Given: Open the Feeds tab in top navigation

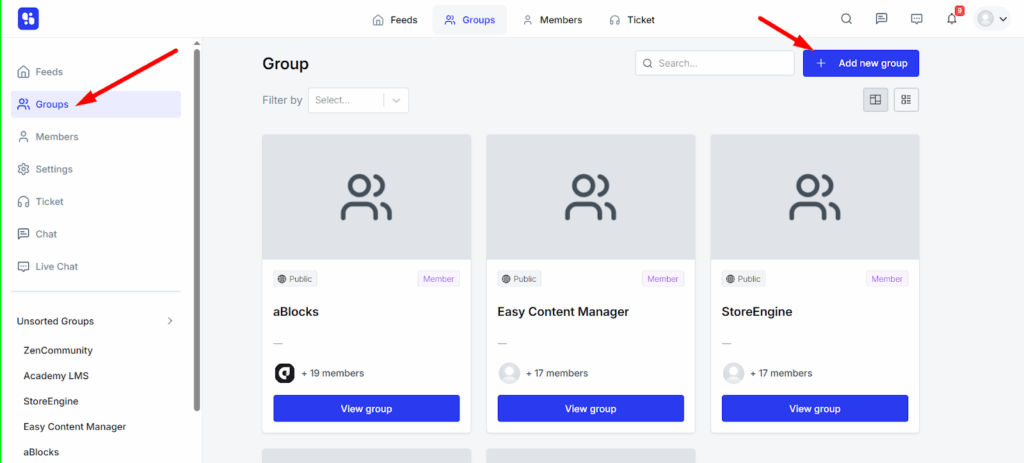Looking at the screenshot, I should tap(394, 20).
